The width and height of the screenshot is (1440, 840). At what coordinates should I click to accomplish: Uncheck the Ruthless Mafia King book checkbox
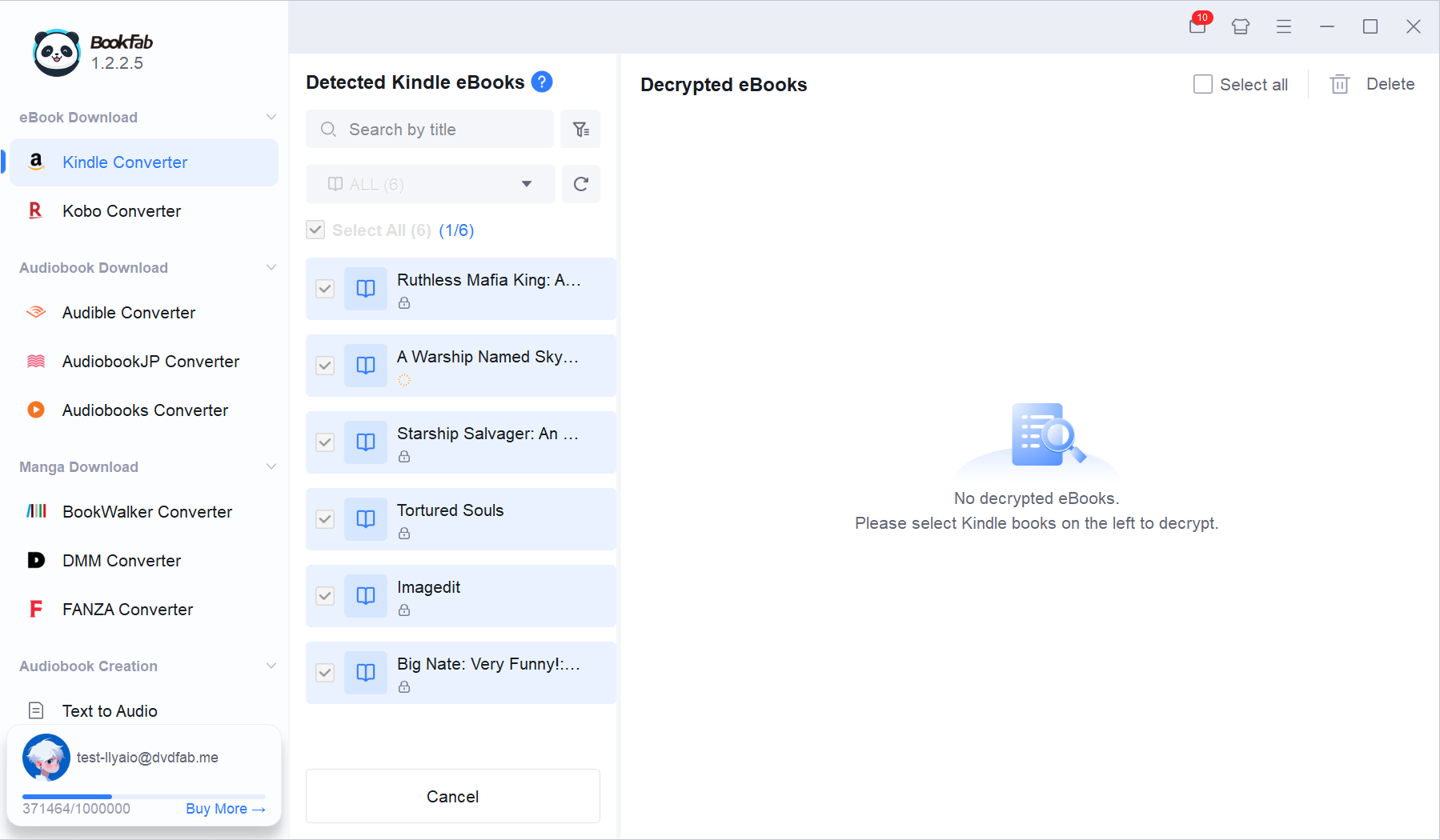click(325, 289)
